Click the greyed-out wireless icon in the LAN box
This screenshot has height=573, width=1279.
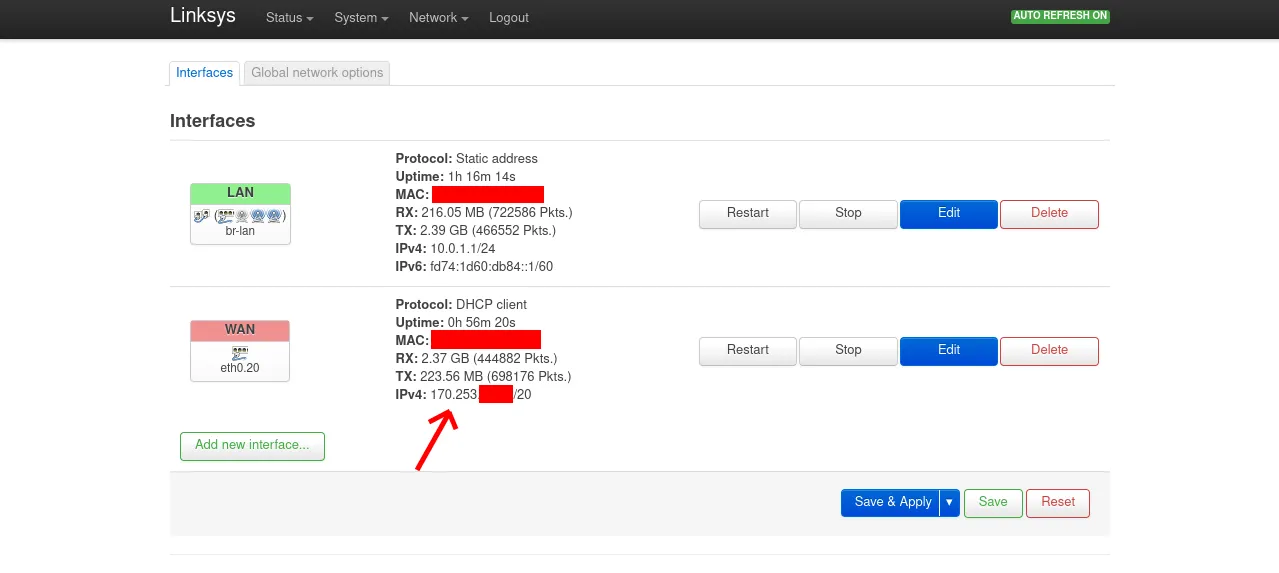(242, 216)
